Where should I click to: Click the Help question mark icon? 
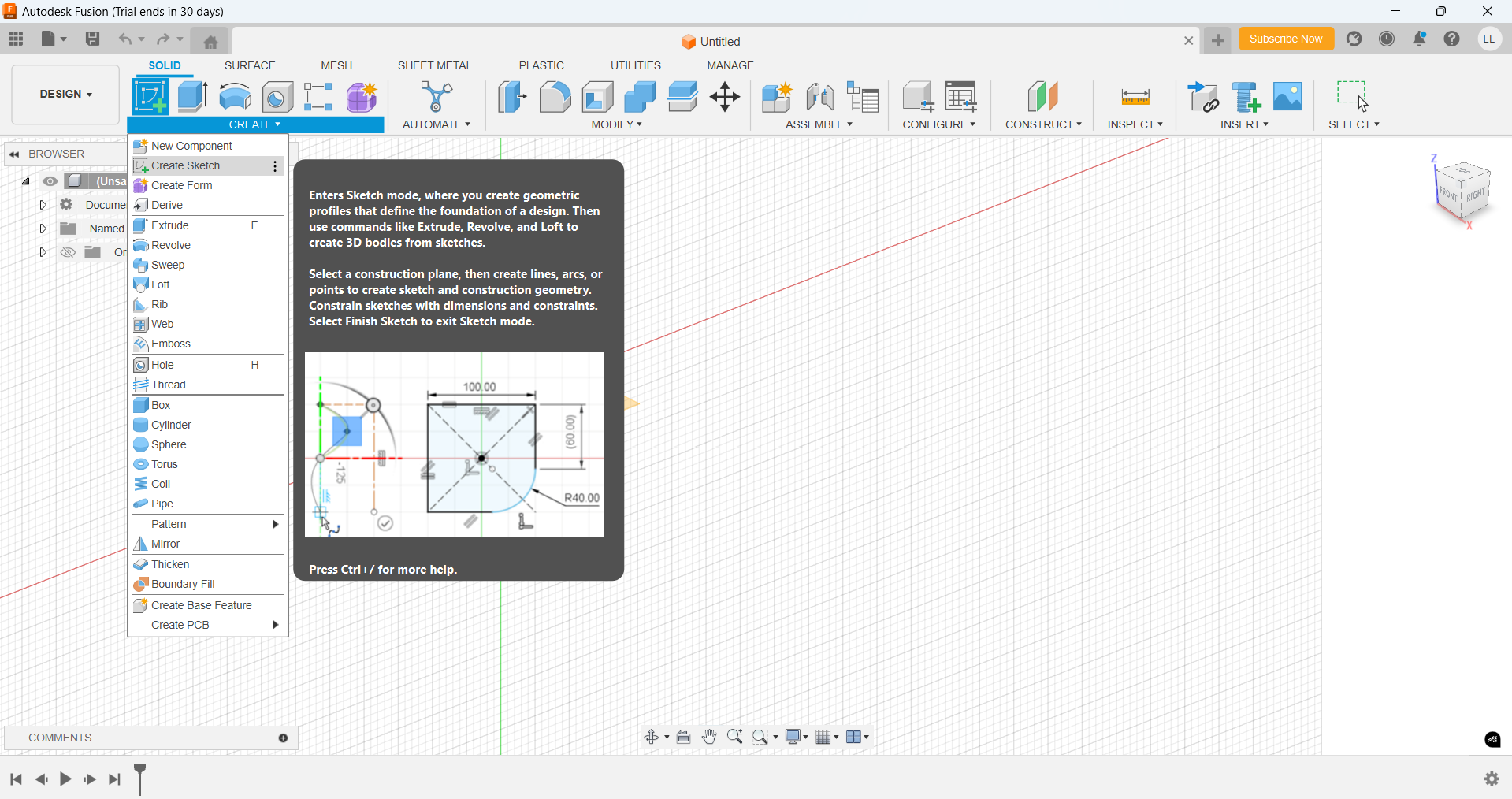pos(1452,39)
